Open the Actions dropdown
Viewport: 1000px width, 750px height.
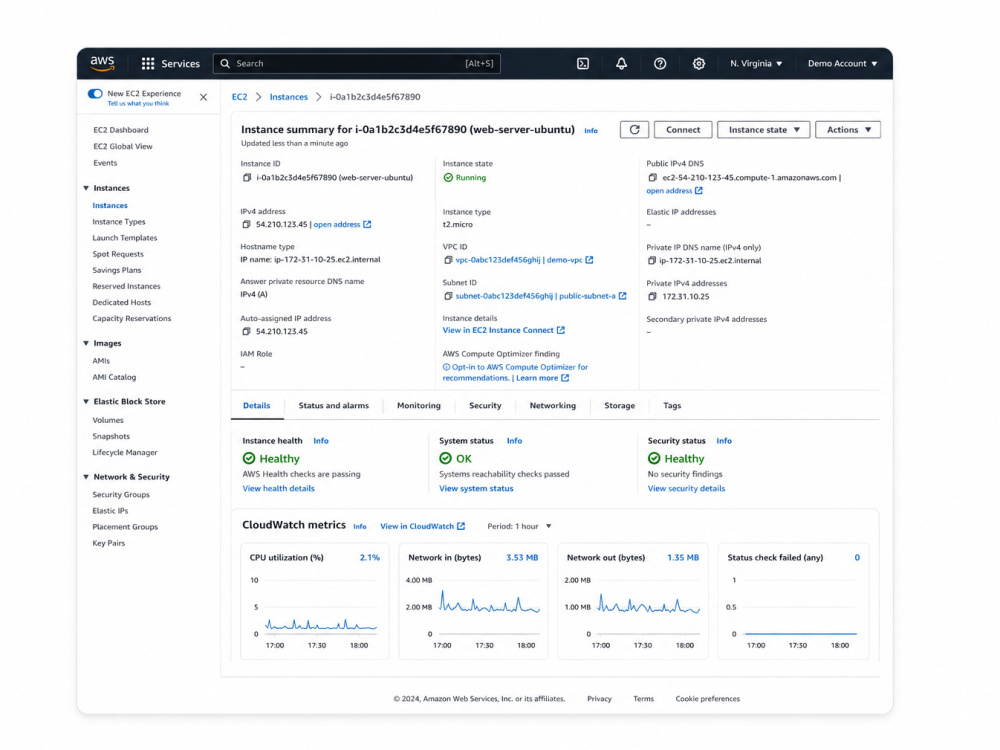tap(848, 129)
